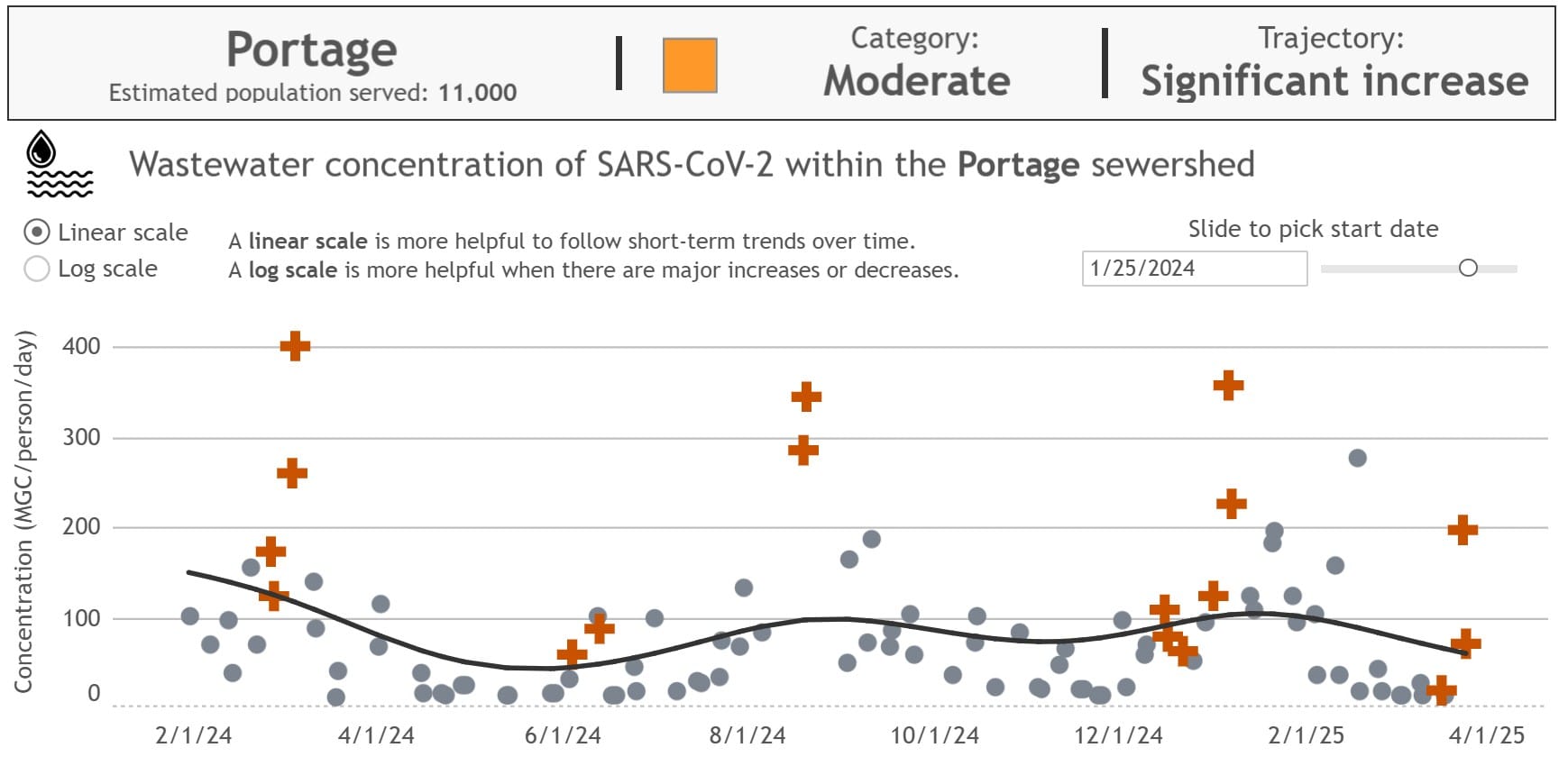Viewport: 1568px width, 766px height.
Task: Click inside the 1/25/2024 date field
Action: [x=1195, y=268]
